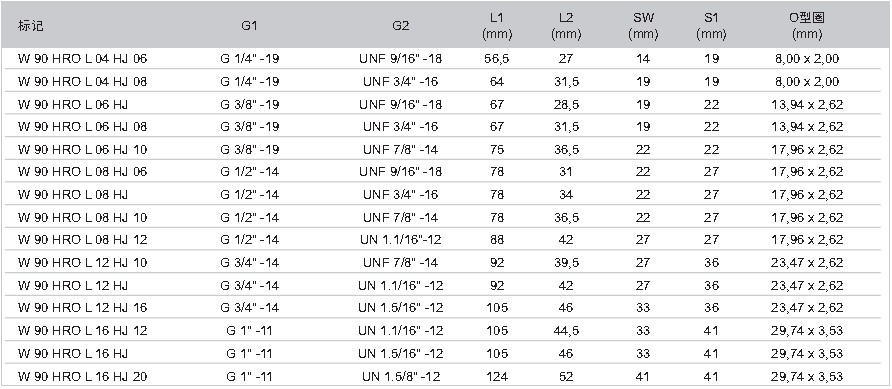The height and width of the screenshot is (389, 892).
Task: Click the G2 column header
Action: [400, 26]
